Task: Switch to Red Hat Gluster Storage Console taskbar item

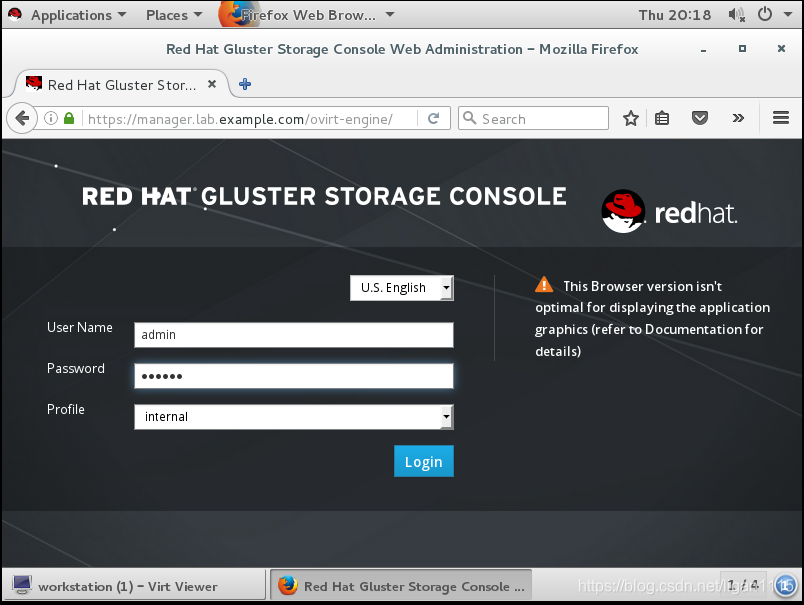Action: [401, 586]
